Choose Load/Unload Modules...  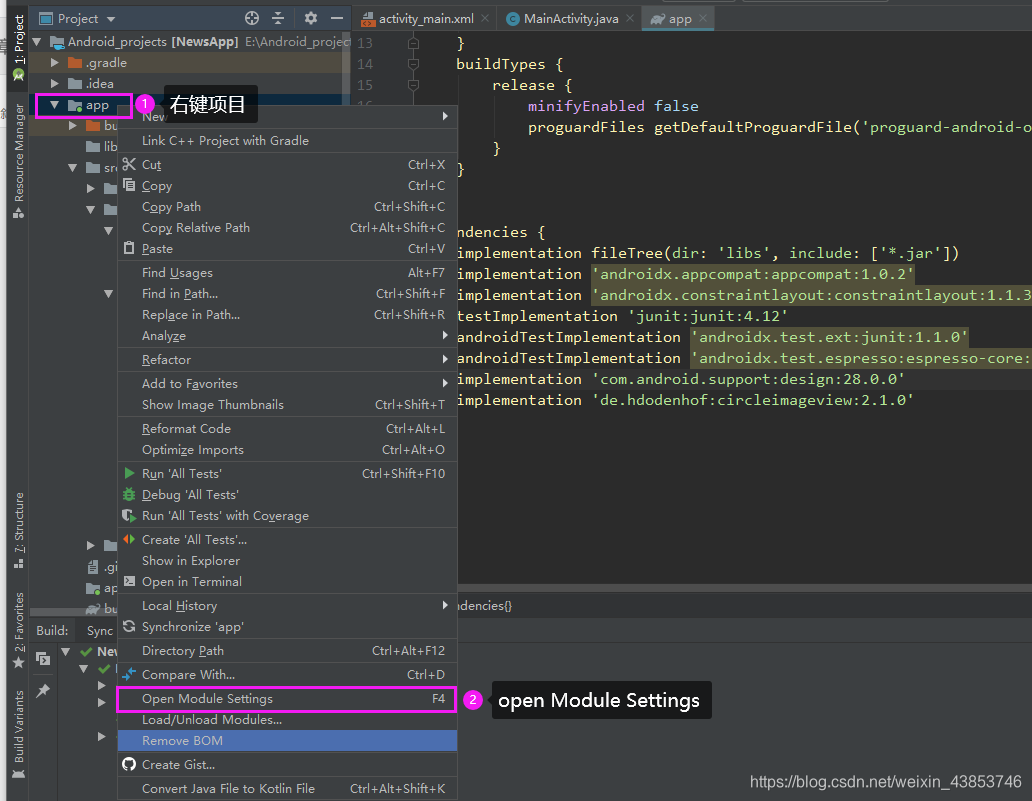(x=287, y=720)
